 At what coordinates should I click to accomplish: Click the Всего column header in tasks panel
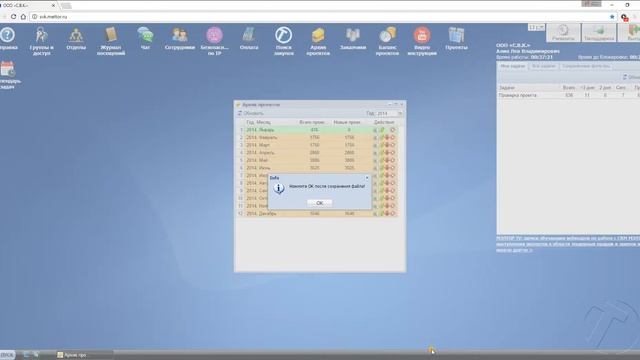[x=569, y=88]
